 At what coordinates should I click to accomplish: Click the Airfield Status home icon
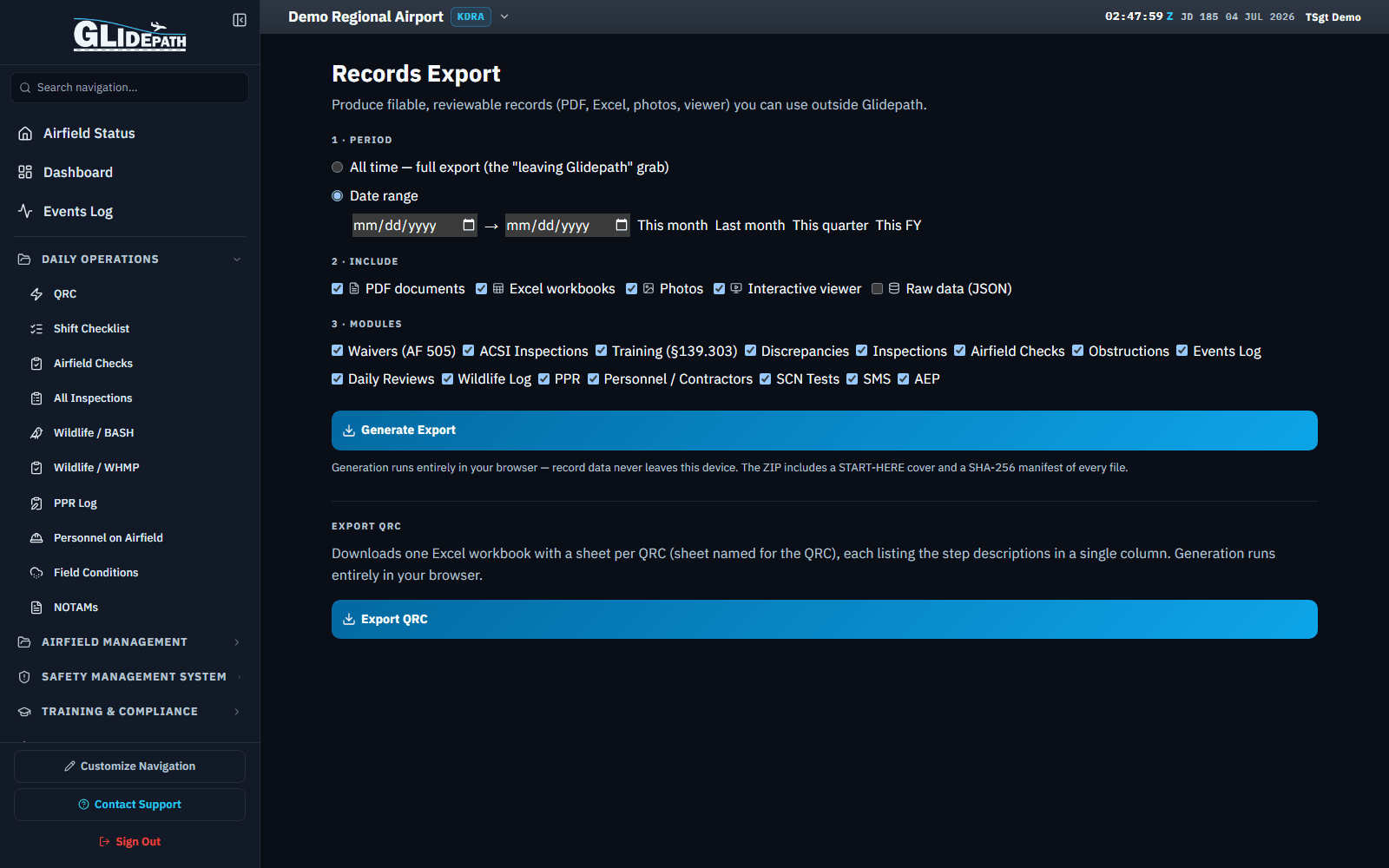pos(25,134)
